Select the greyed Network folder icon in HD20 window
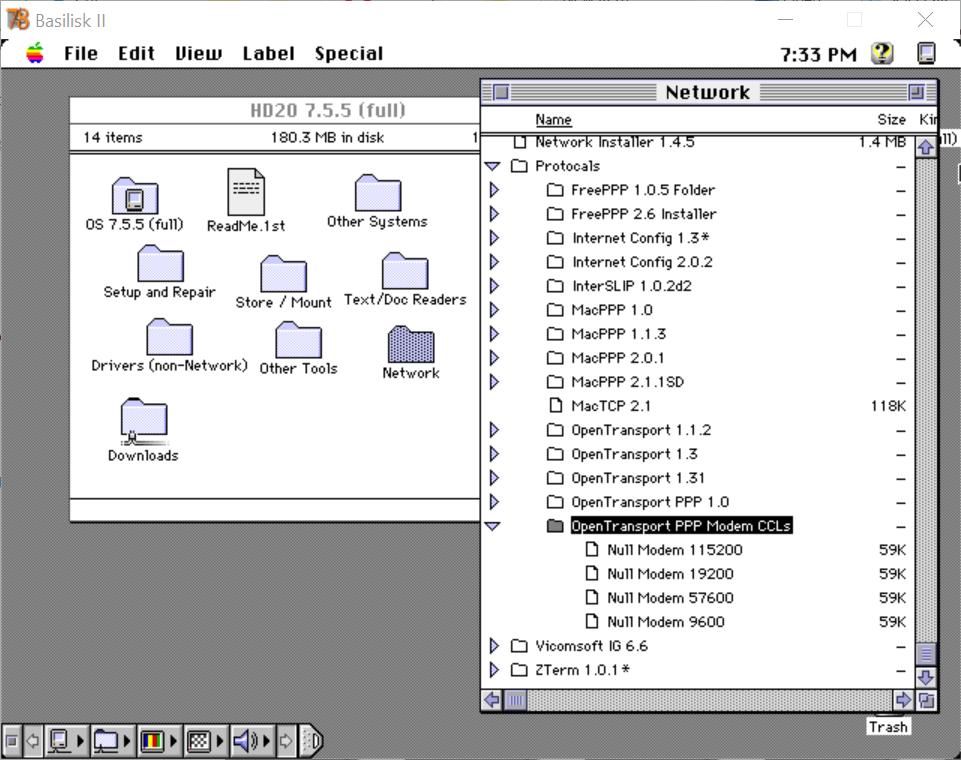Screen dimensions: 961x760 click(411, 344)
